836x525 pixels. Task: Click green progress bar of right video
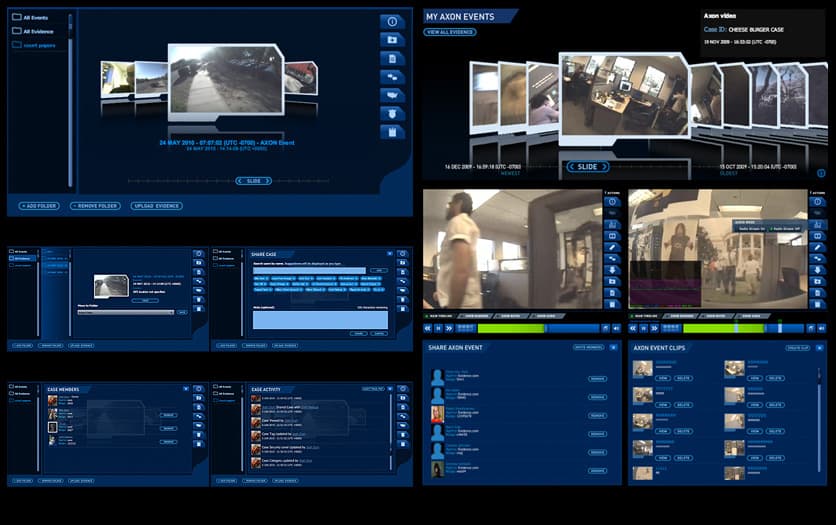tap(724, 329)
